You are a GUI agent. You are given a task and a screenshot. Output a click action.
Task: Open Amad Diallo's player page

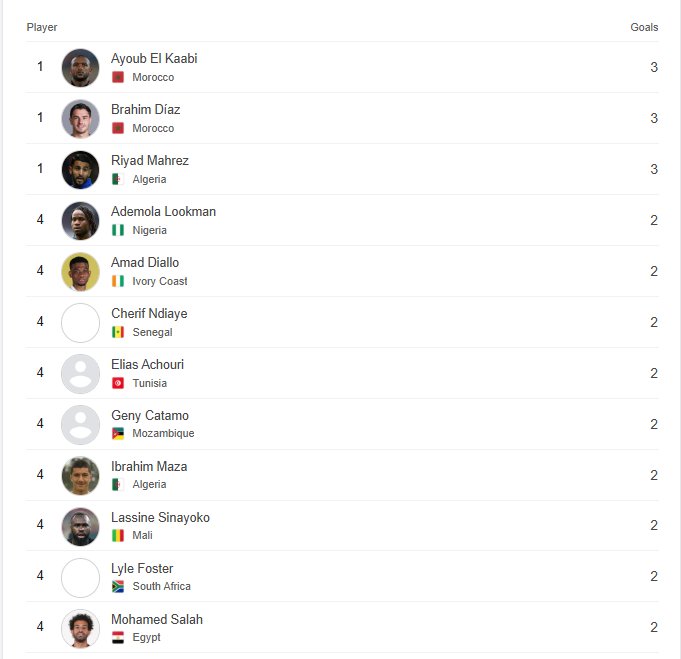coord(145,263)
